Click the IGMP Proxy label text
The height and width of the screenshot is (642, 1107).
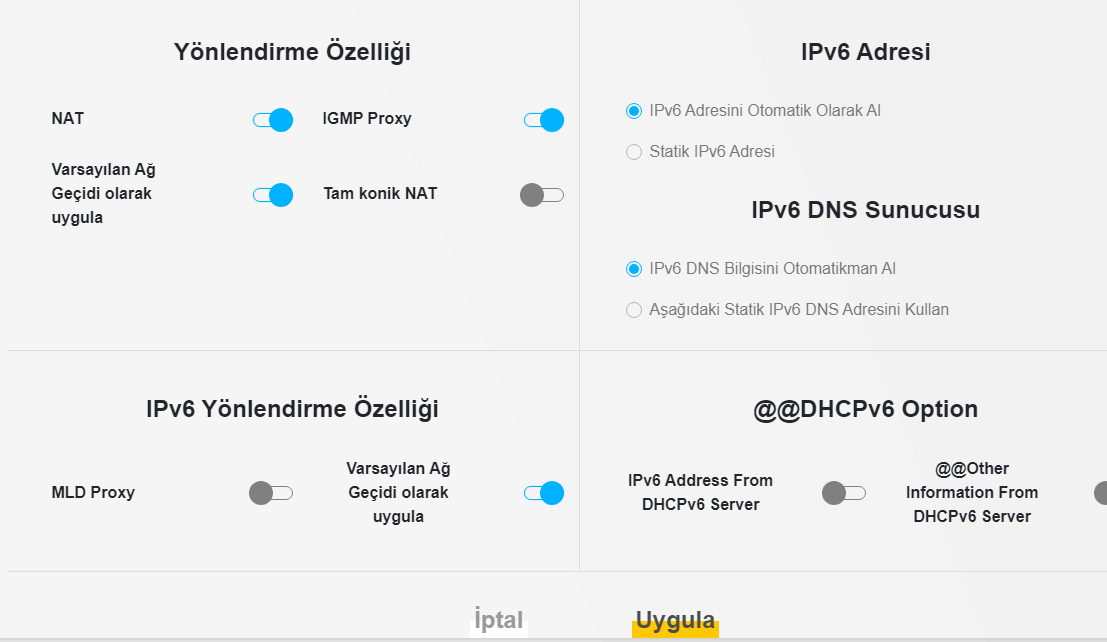pos(367,119)
